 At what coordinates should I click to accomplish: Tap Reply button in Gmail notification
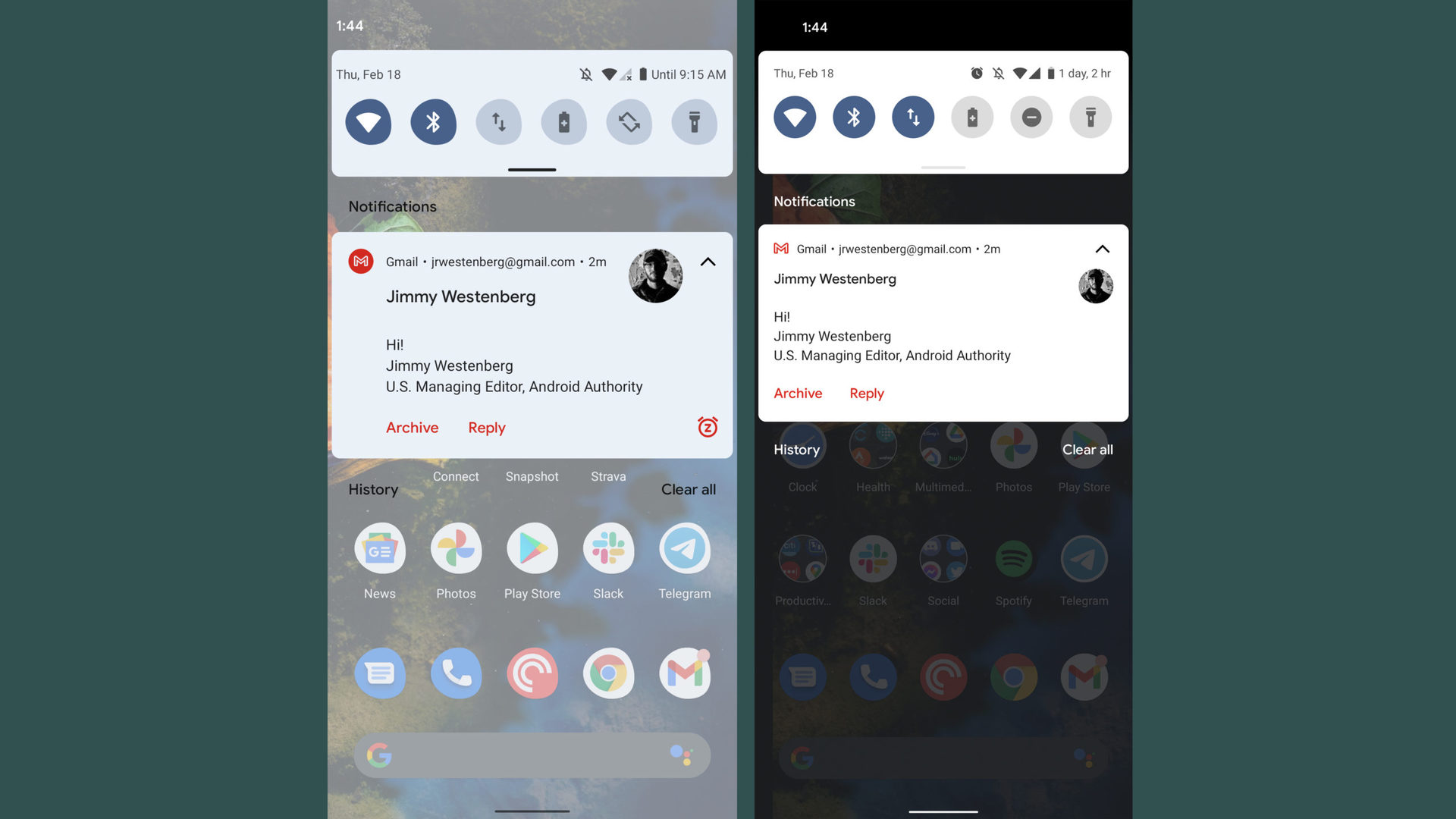487,427
